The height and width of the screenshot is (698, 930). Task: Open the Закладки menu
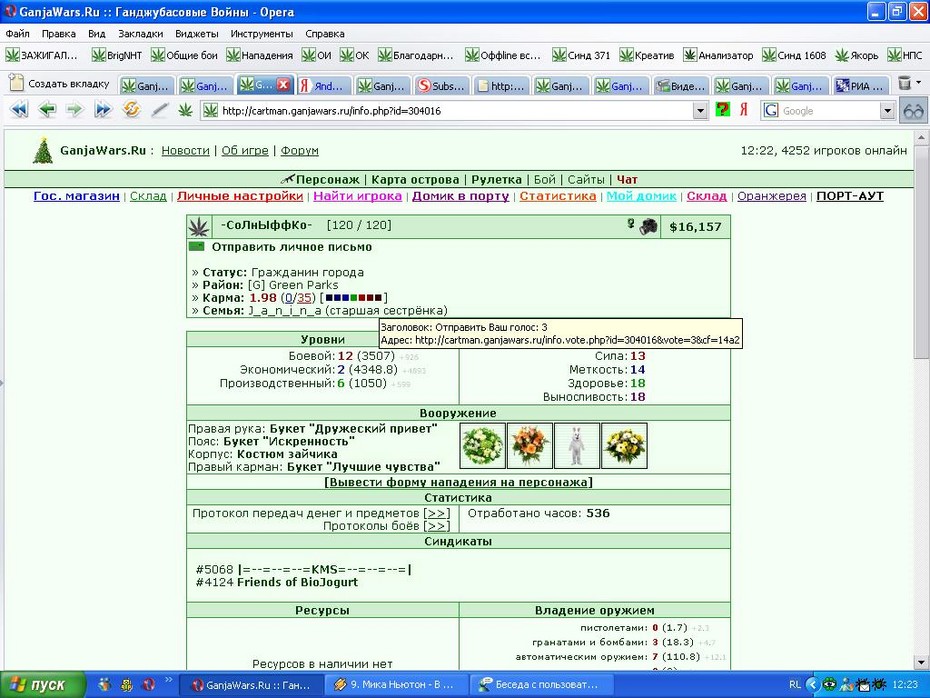click(141, 34)
